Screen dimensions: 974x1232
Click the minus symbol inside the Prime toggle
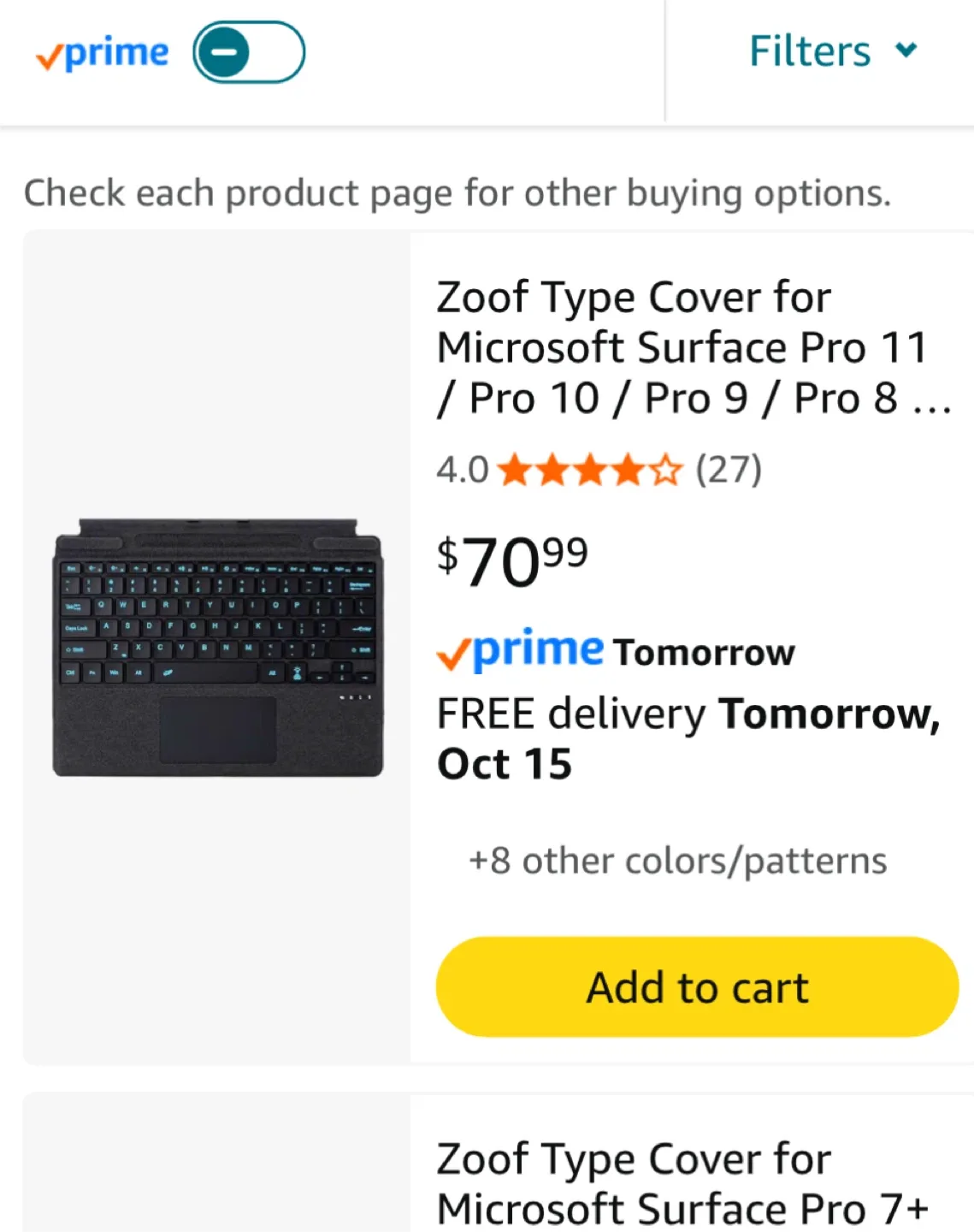(x=224, y=51)
